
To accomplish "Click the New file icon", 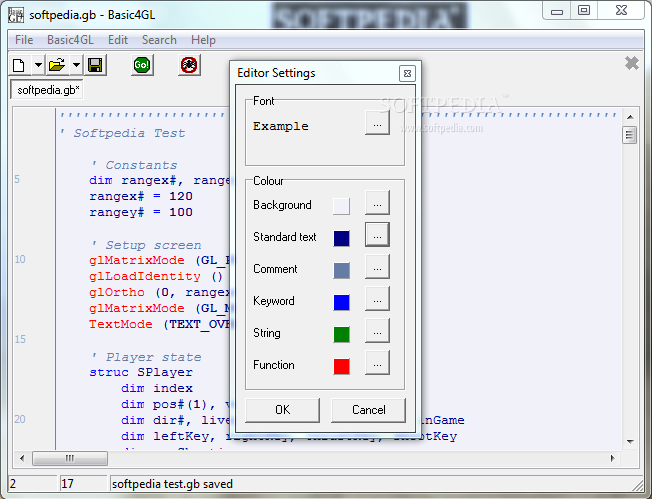I will click(19, 65).
